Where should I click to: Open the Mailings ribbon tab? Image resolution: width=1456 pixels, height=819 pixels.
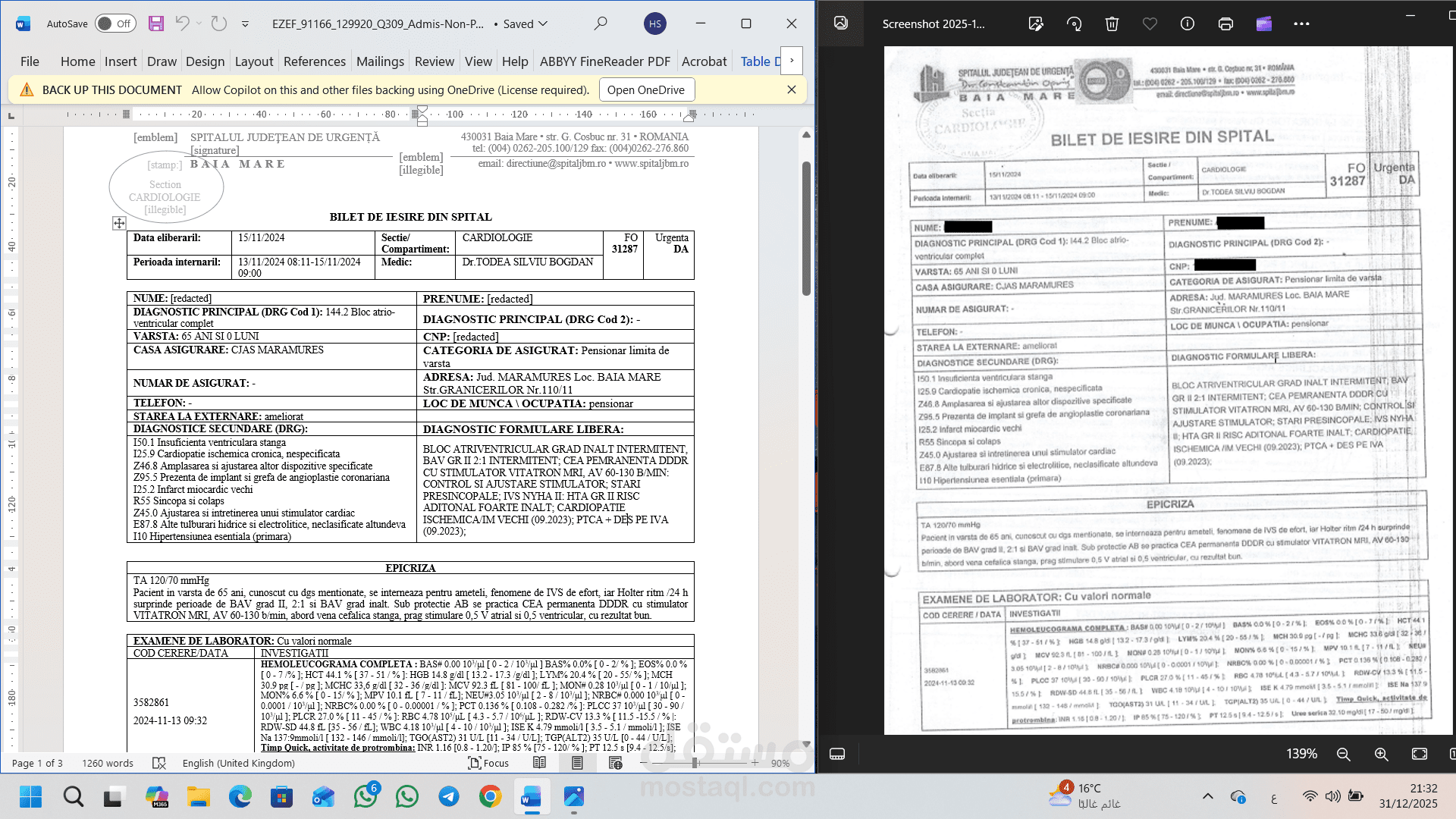click(380, 61)
